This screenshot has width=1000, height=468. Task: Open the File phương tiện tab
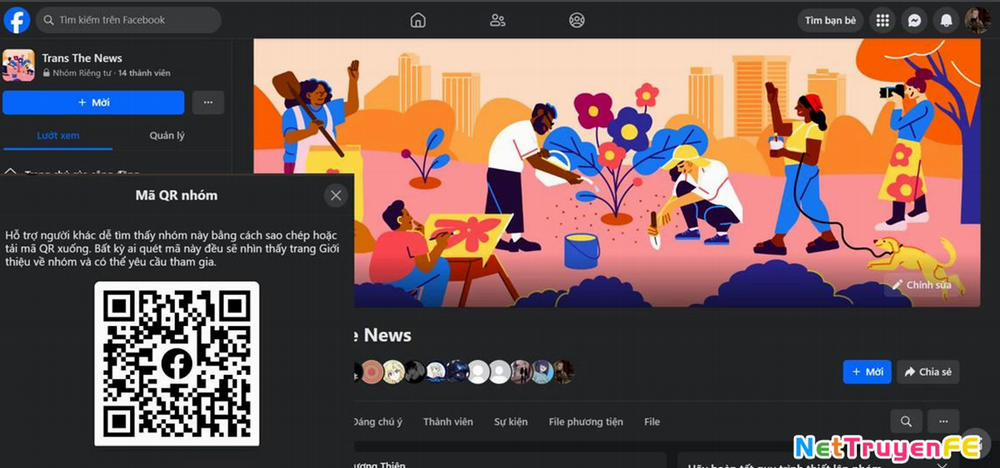click(585, 422)
